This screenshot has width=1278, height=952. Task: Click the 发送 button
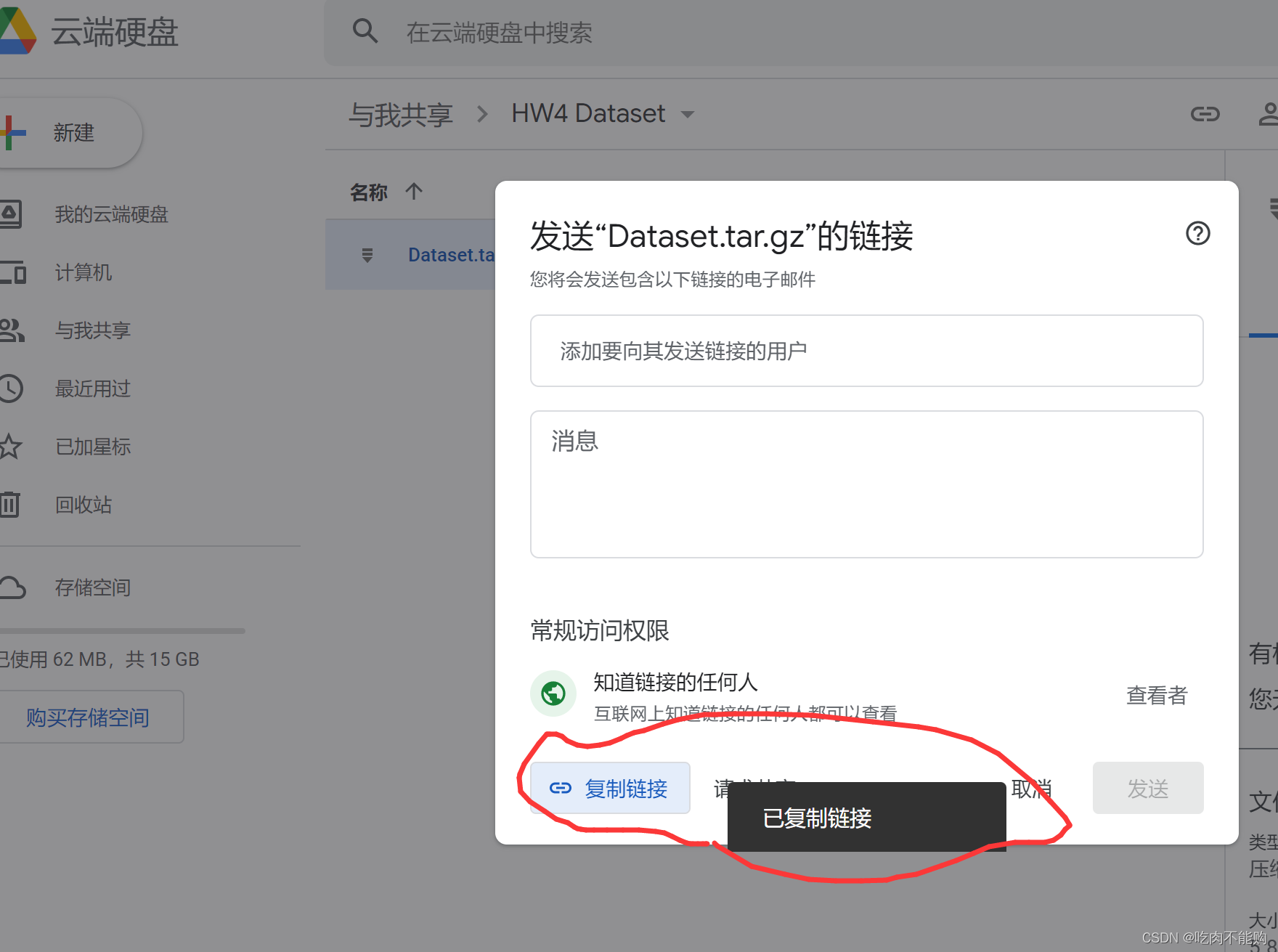[x=1148, y=788]
